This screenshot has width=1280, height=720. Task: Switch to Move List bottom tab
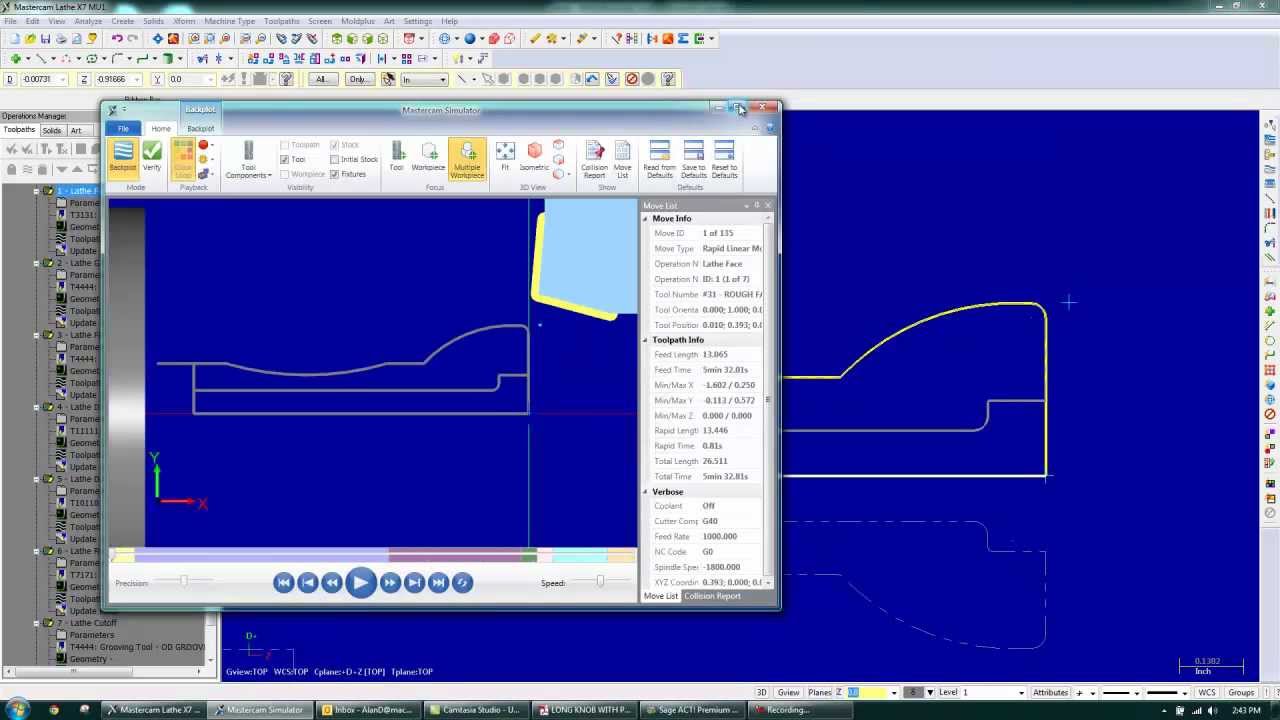[x=660, y=596]
